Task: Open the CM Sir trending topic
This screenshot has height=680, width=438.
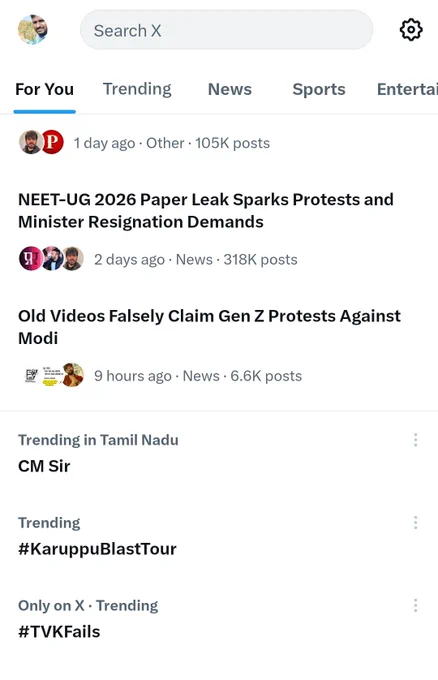Action: pos(44,466)
